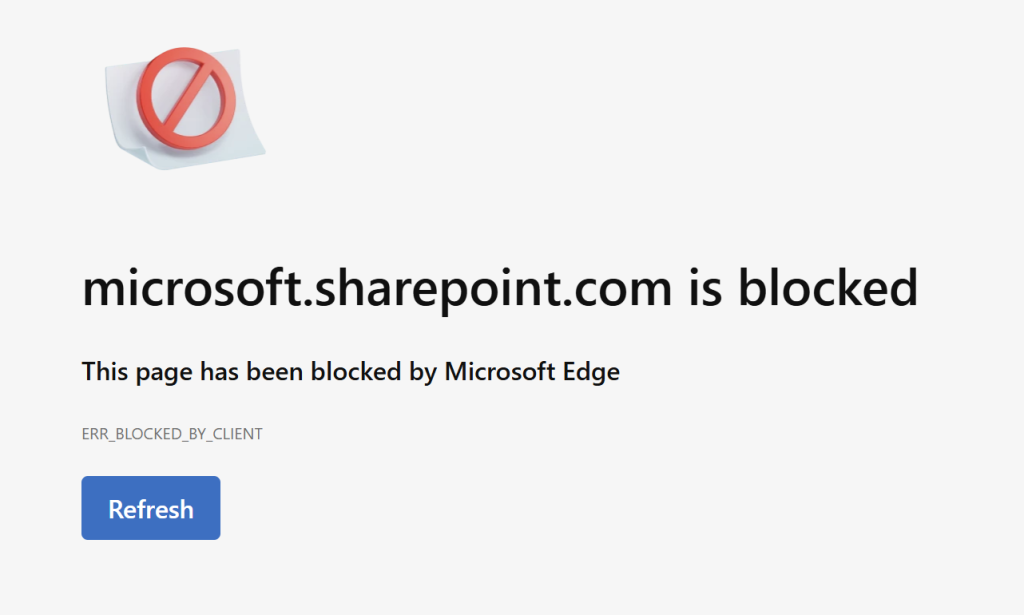Click the diagonal slash inside the red circle
Image resolution: width=1024 pixels, height=615 pixels.
187,95
